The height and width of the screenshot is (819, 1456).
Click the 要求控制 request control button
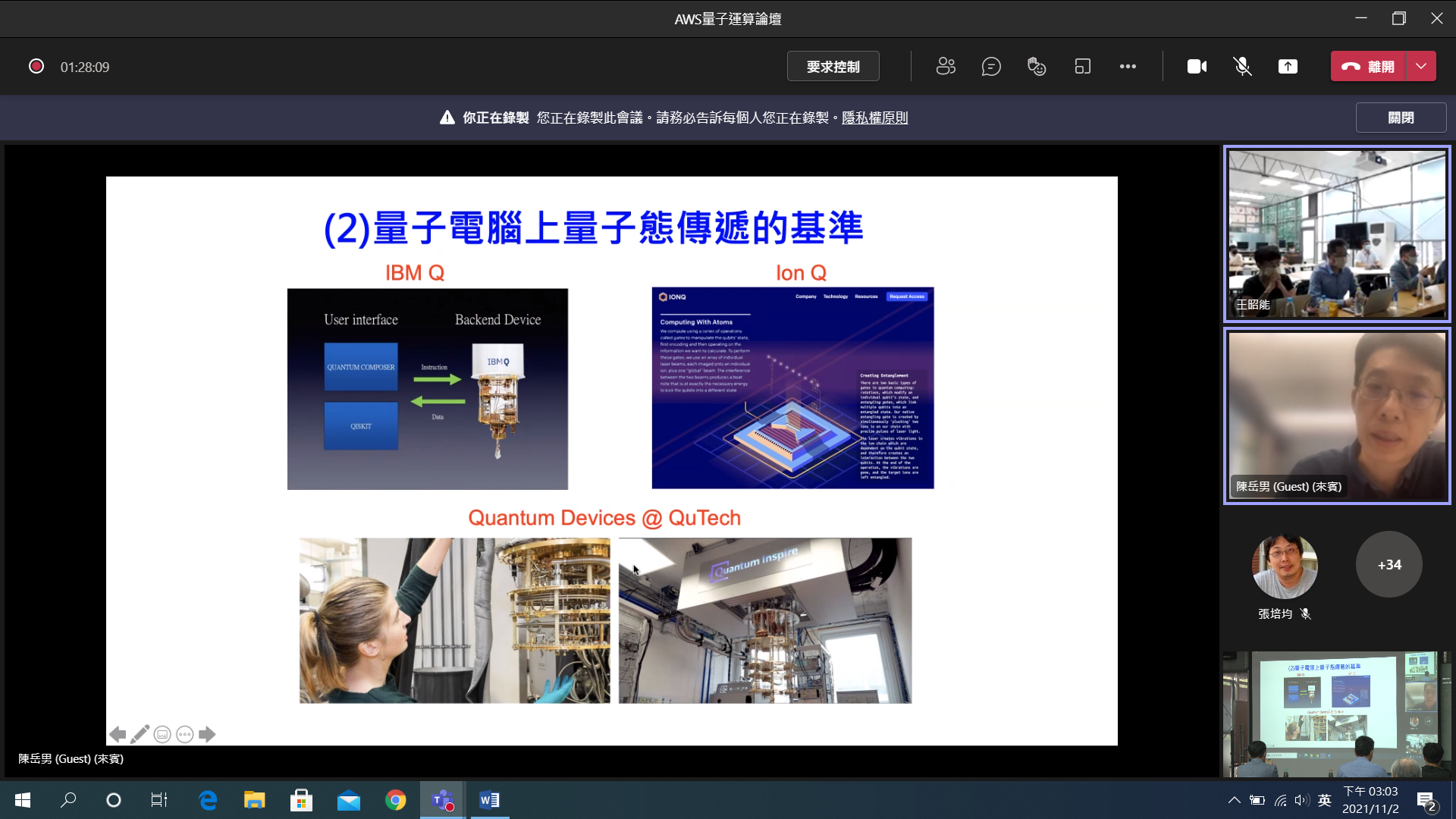pyautogui.click(x=833, y=67)
